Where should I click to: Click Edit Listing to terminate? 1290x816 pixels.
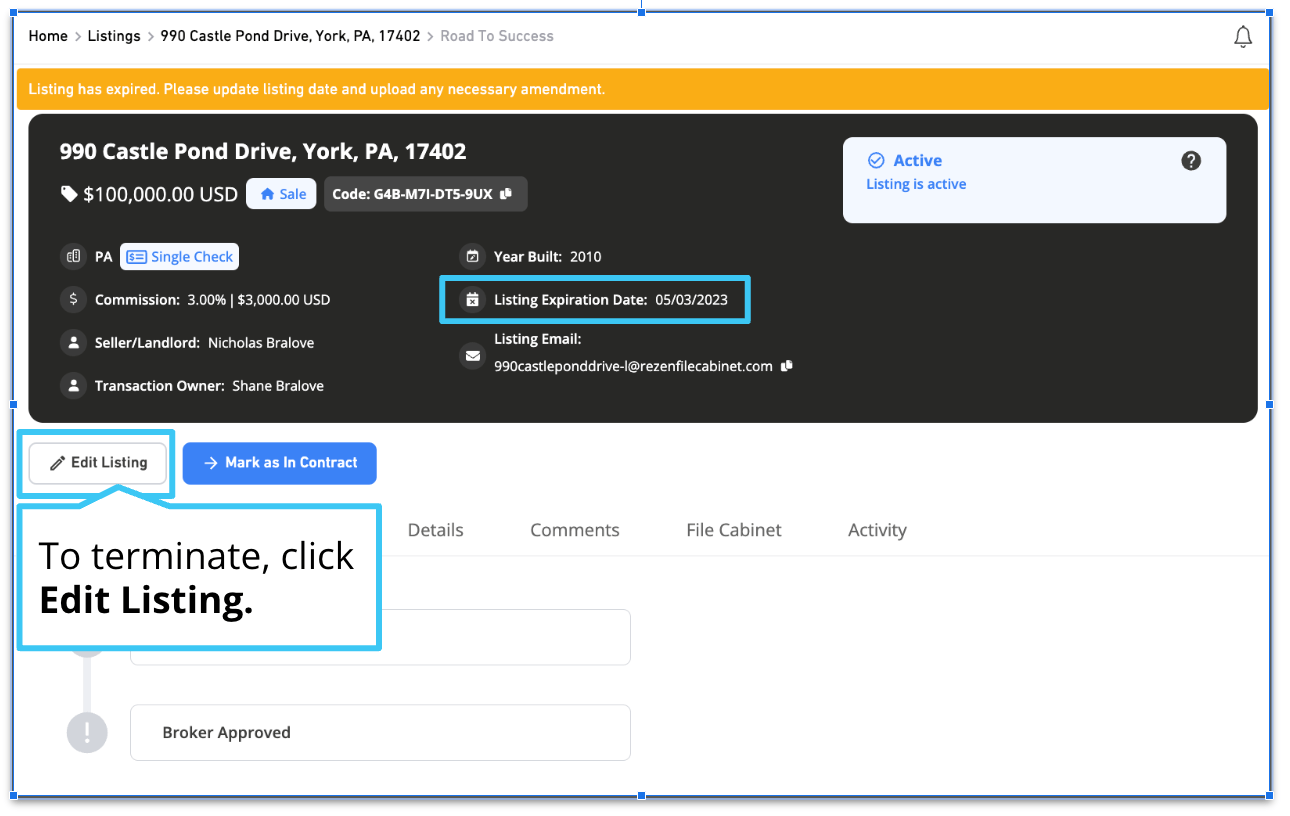click(x=97, y=463)
